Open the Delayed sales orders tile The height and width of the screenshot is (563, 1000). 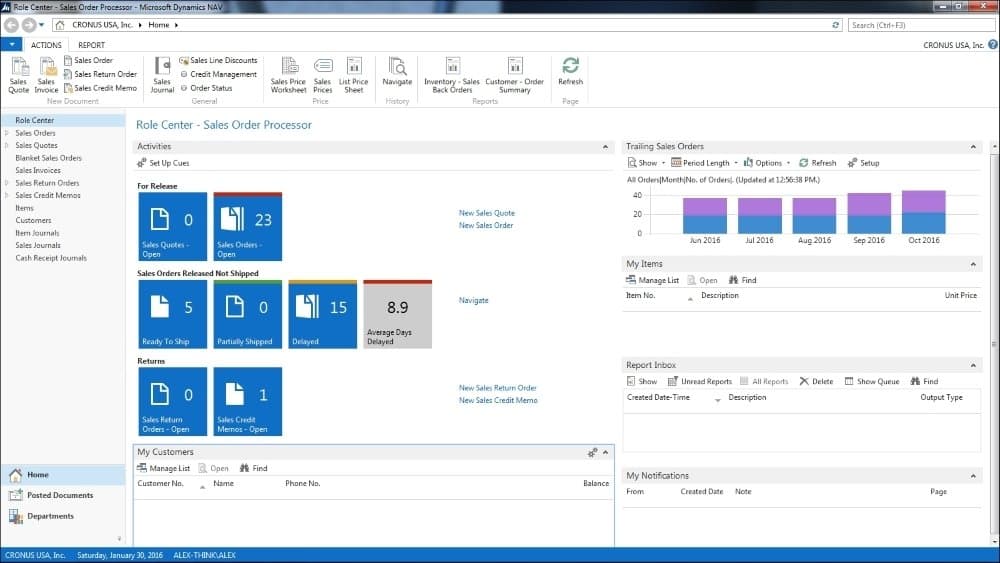click(322, 315)
